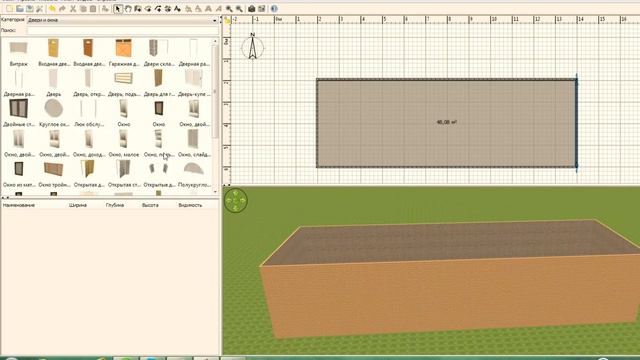640x360 pixels.
Task: Click the Redo arrow icon
Action: pyautogui.click(x=62, y=9)
